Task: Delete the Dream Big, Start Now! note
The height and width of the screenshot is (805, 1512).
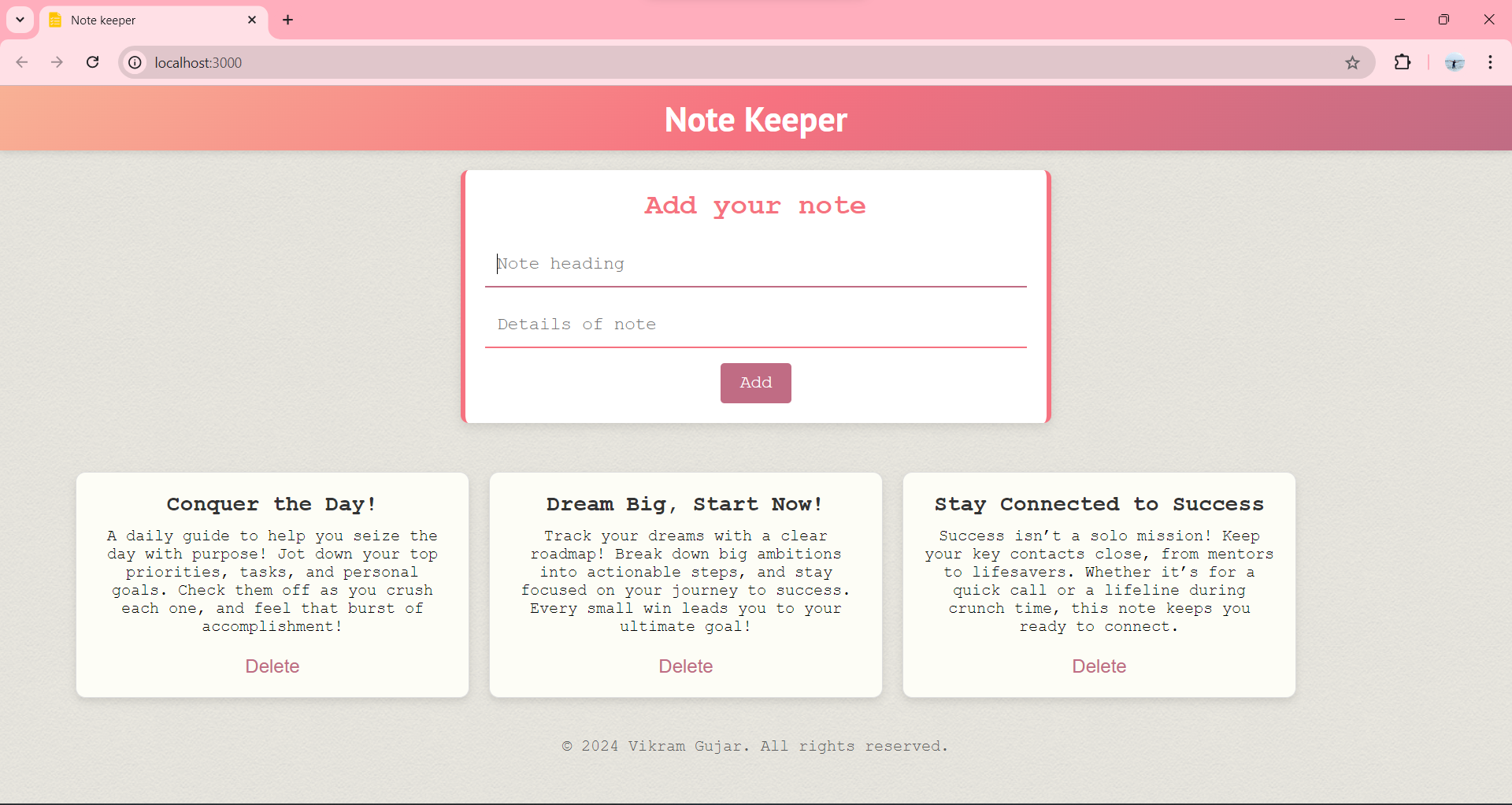Action: tap(686, 666)
